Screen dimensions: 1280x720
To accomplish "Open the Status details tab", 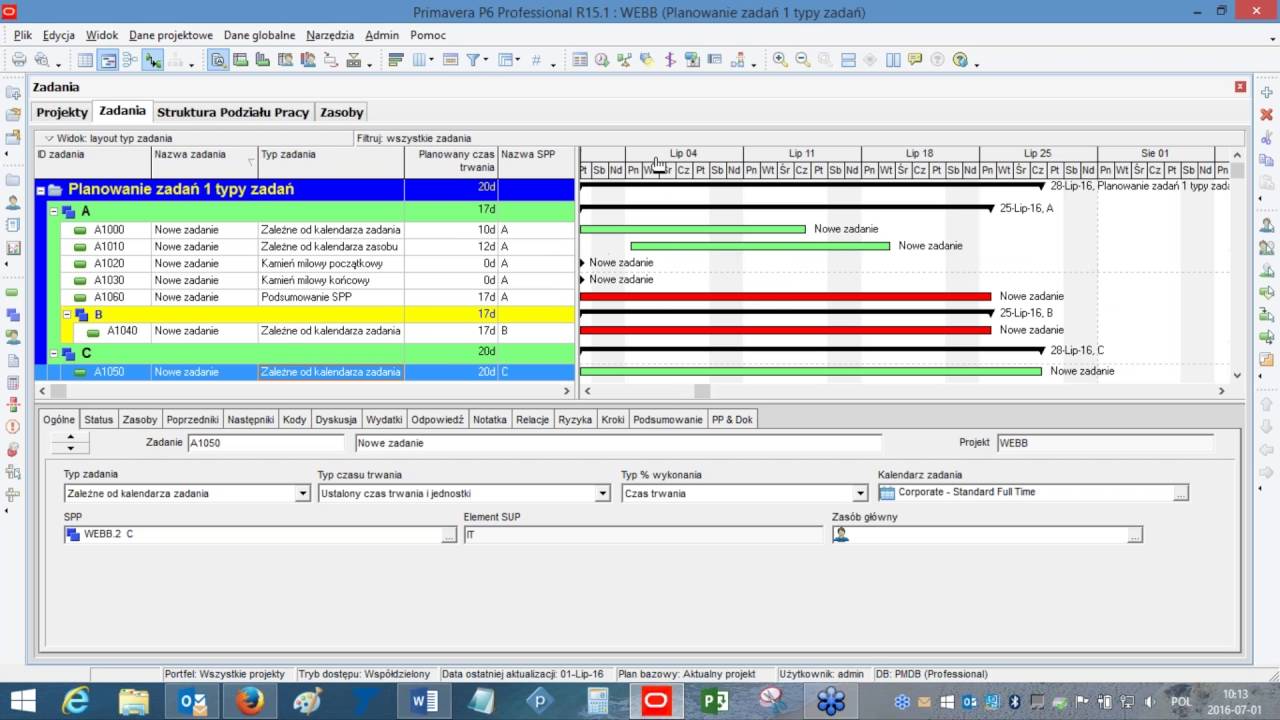I will click(x=98, y=419).
